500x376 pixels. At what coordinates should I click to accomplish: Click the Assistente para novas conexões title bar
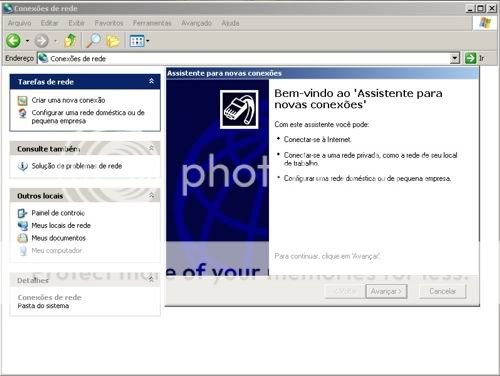322,73
